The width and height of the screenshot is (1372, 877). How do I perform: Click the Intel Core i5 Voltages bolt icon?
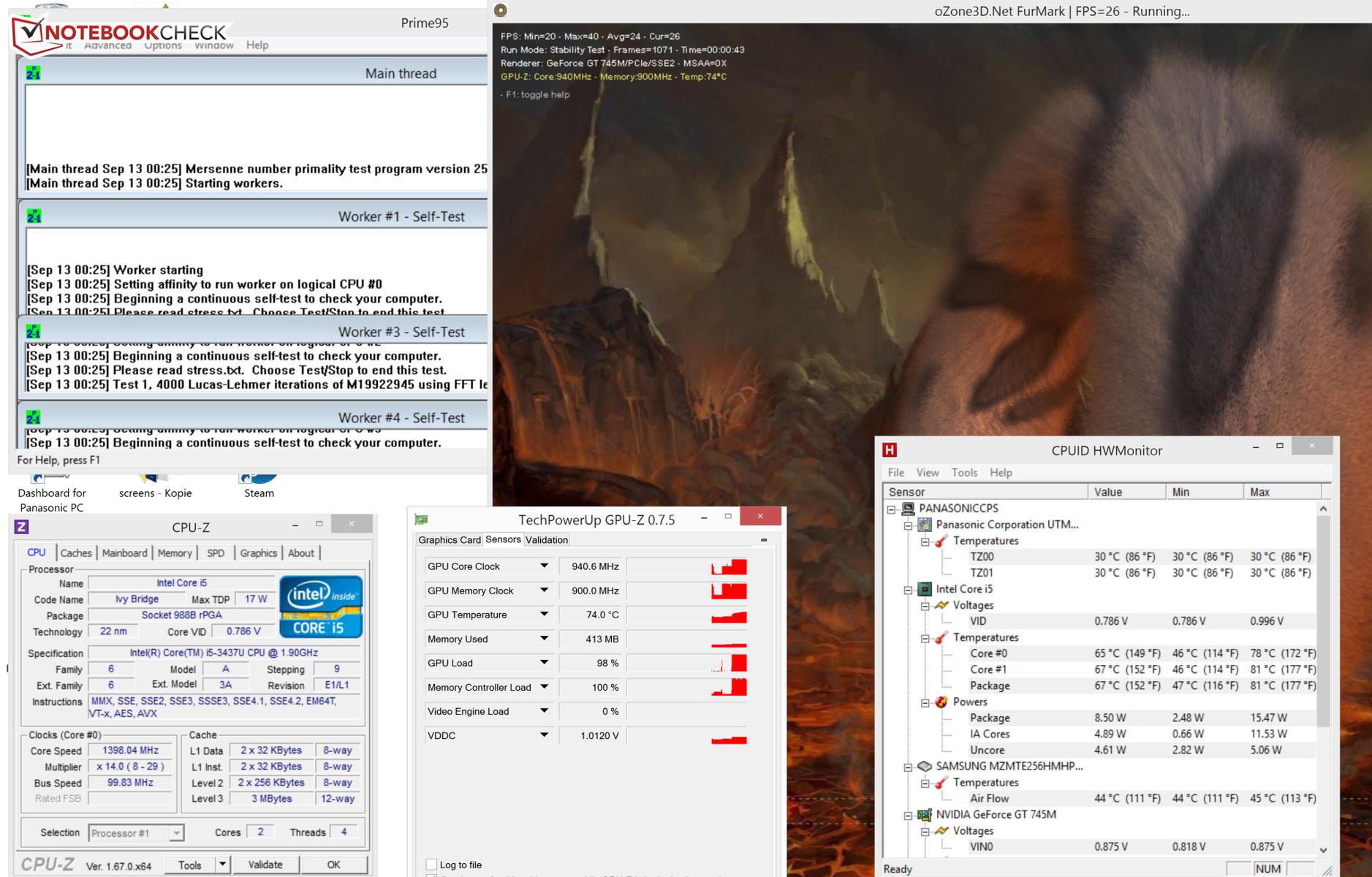click(941, 605)
